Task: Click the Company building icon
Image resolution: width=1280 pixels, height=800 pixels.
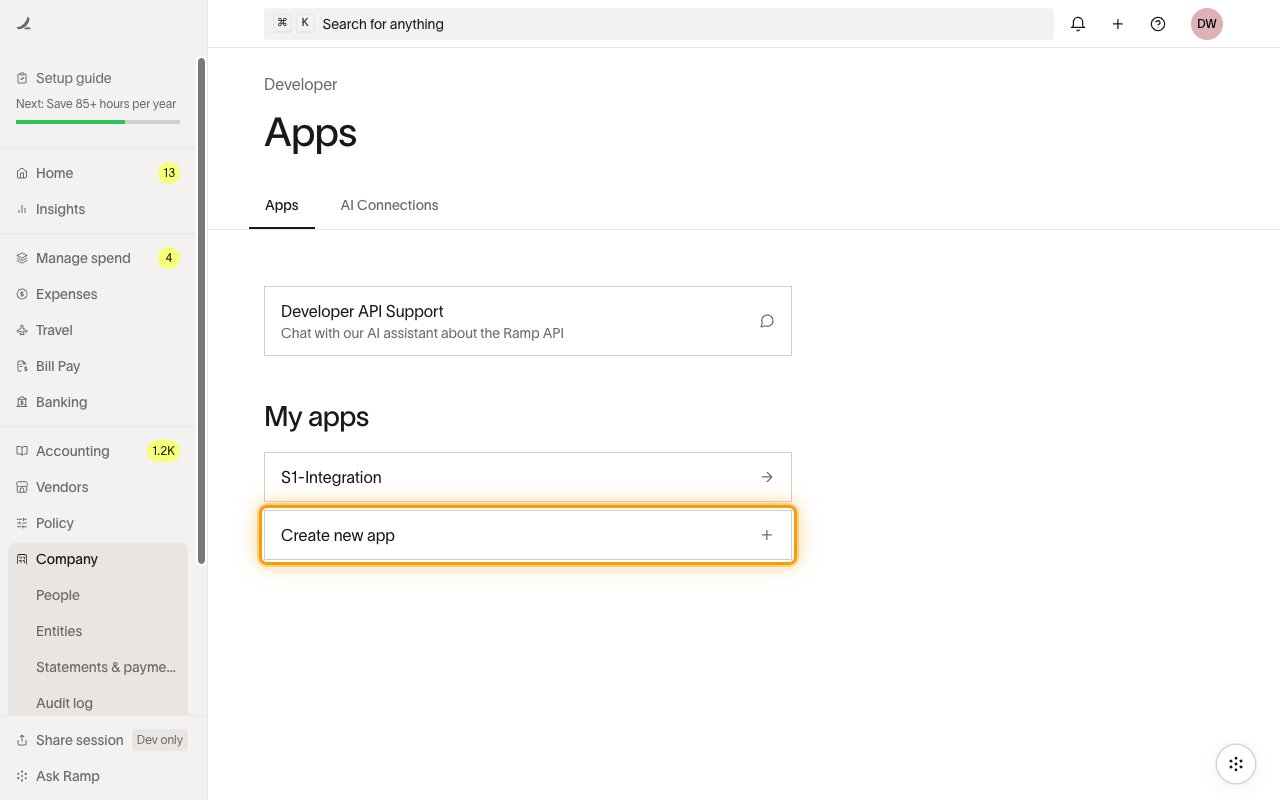Action: point(22,559)
